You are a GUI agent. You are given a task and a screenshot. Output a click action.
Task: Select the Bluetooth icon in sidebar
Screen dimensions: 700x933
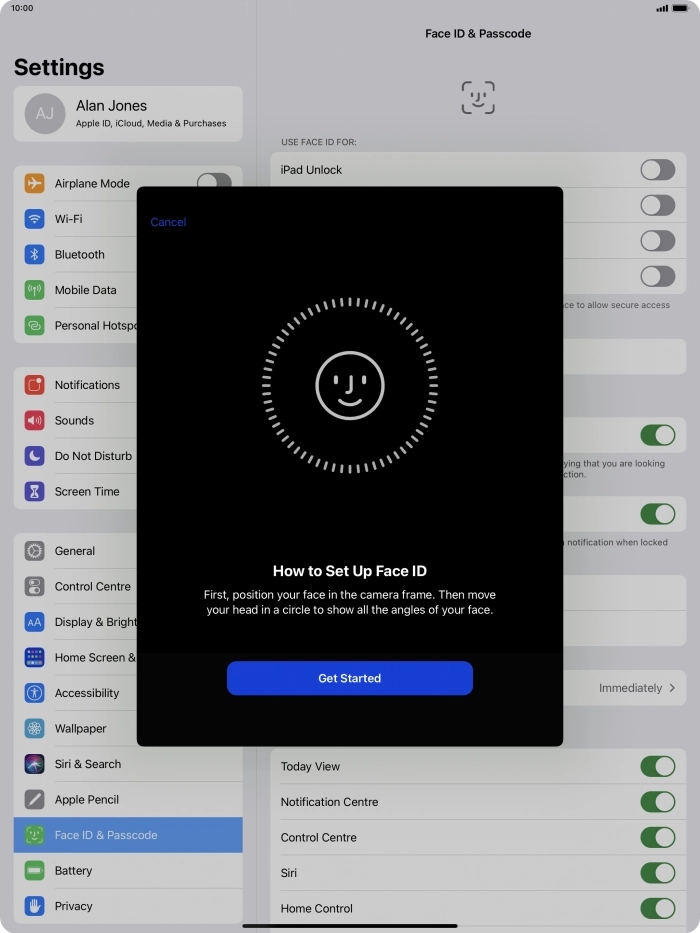[35, 255]
